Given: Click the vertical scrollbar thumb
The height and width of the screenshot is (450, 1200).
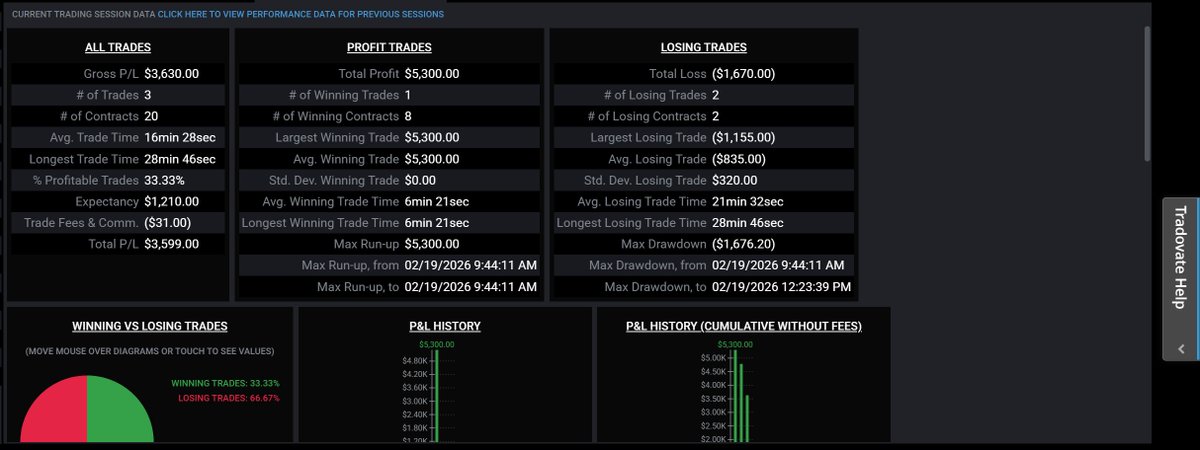Looking at the screenshot, I should 1148,95.
